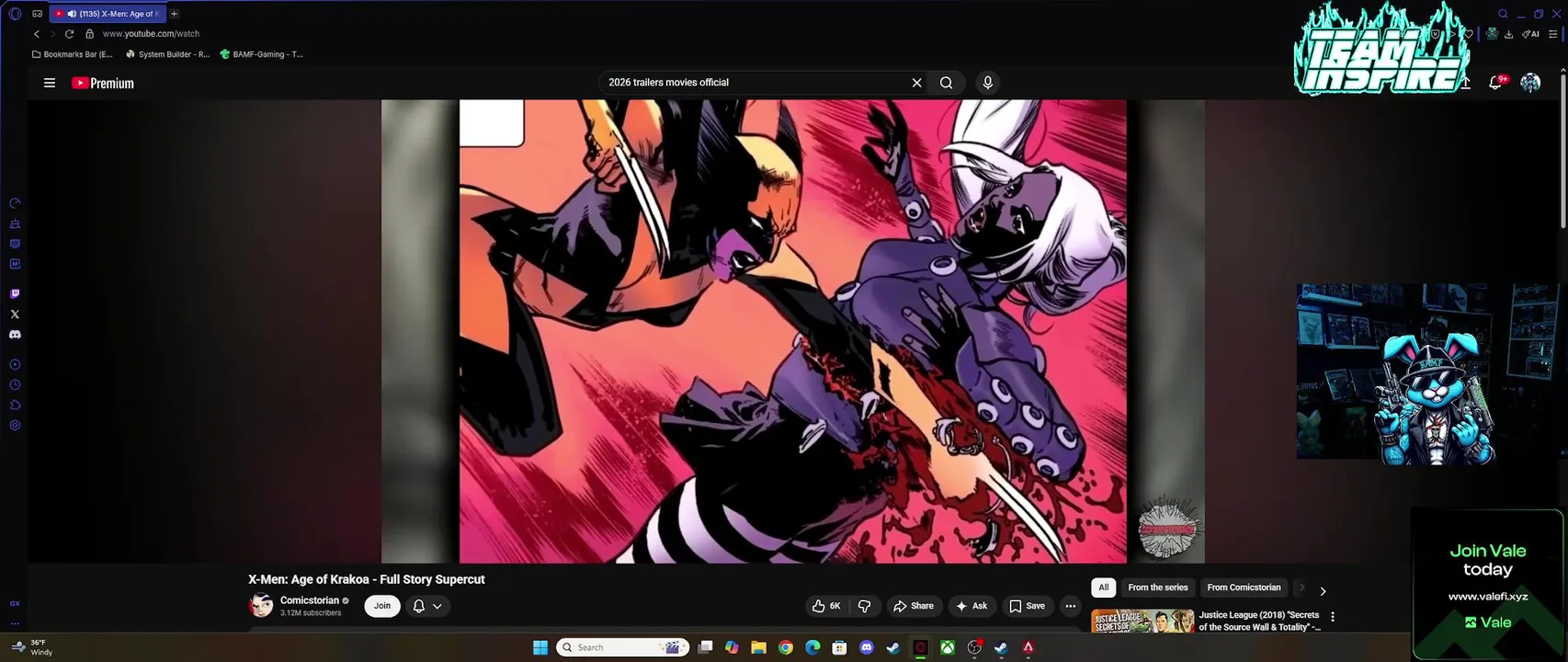Open Task View on the taskbar
Screen dimensions: 1568x662
click(705, 647)
